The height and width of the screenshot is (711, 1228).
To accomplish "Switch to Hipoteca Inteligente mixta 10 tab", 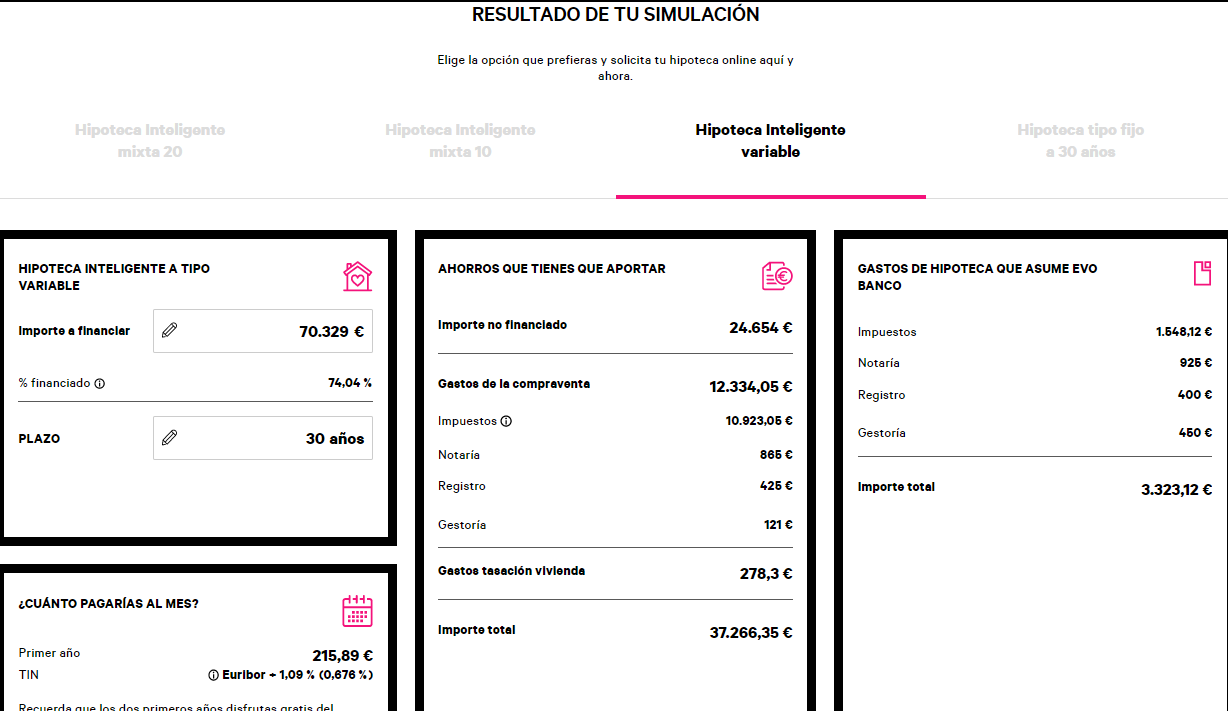I will [460, 141].
